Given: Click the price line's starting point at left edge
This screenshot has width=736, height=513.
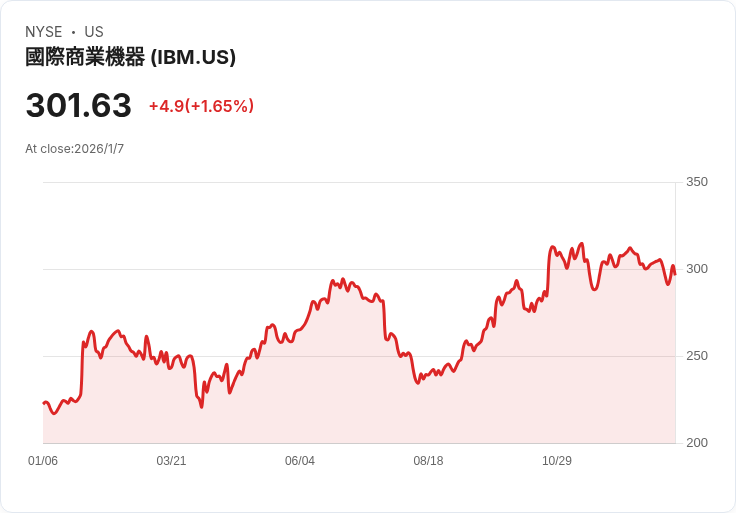Looking at the screenshot, I should [x=44, y=403].
